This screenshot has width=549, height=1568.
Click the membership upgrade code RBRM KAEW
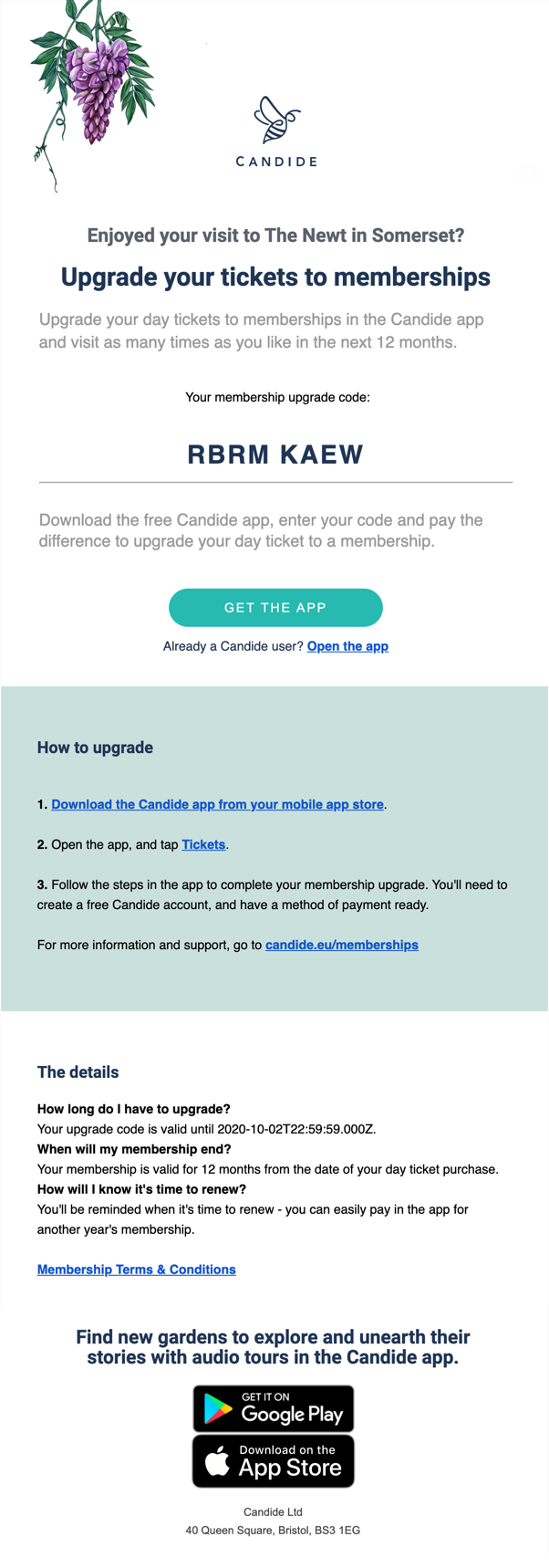pyautogui.click(x=275, y=455)
